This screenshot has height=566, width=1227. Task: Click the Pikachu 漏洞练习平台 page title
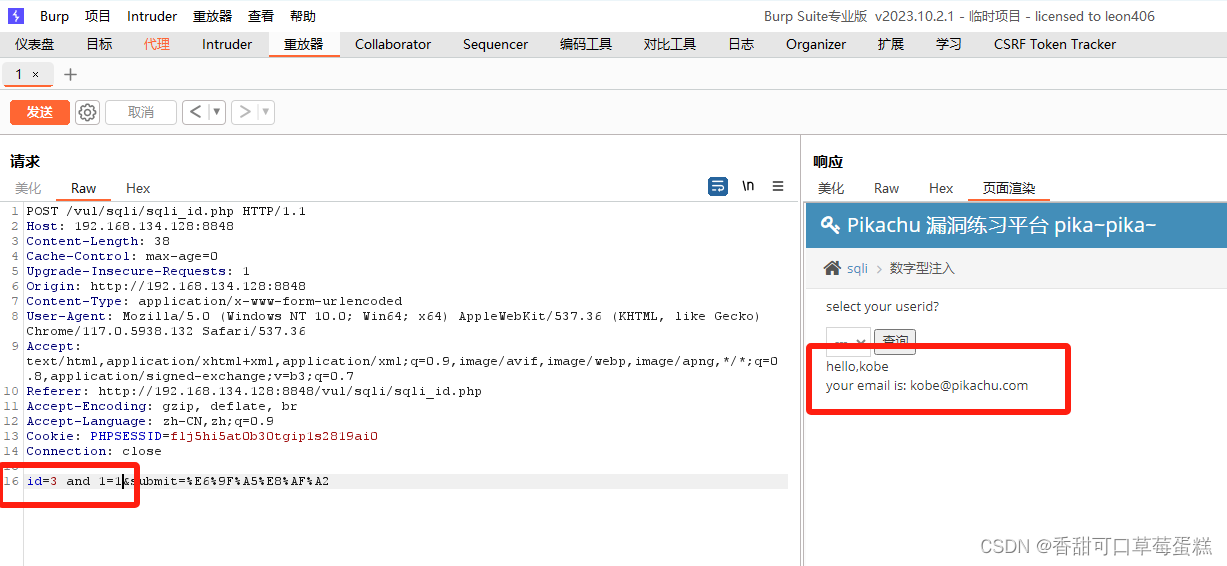[1001, 225]
